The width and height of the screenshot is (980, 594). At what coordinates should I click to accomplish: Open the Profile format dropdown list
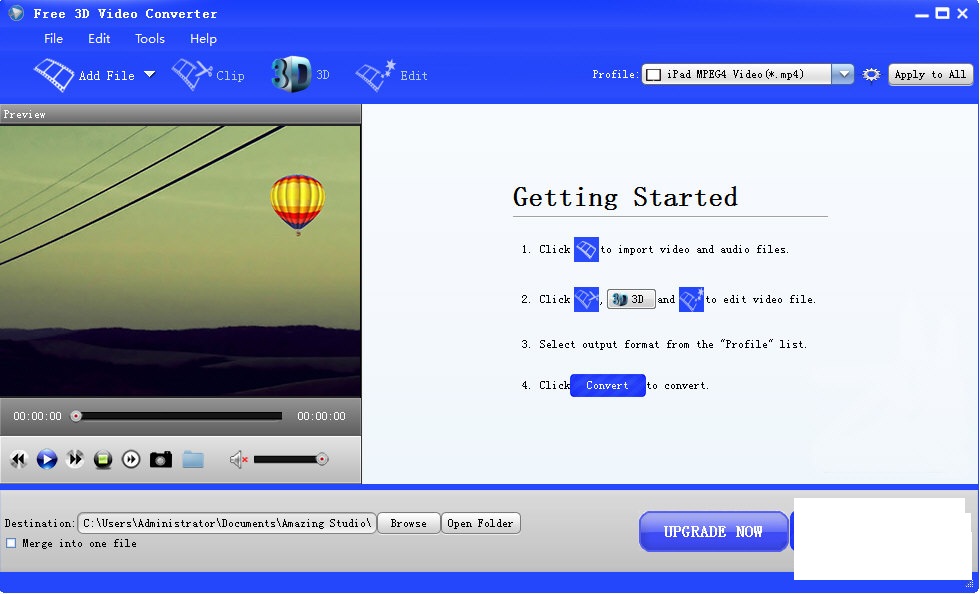point(843,74)
